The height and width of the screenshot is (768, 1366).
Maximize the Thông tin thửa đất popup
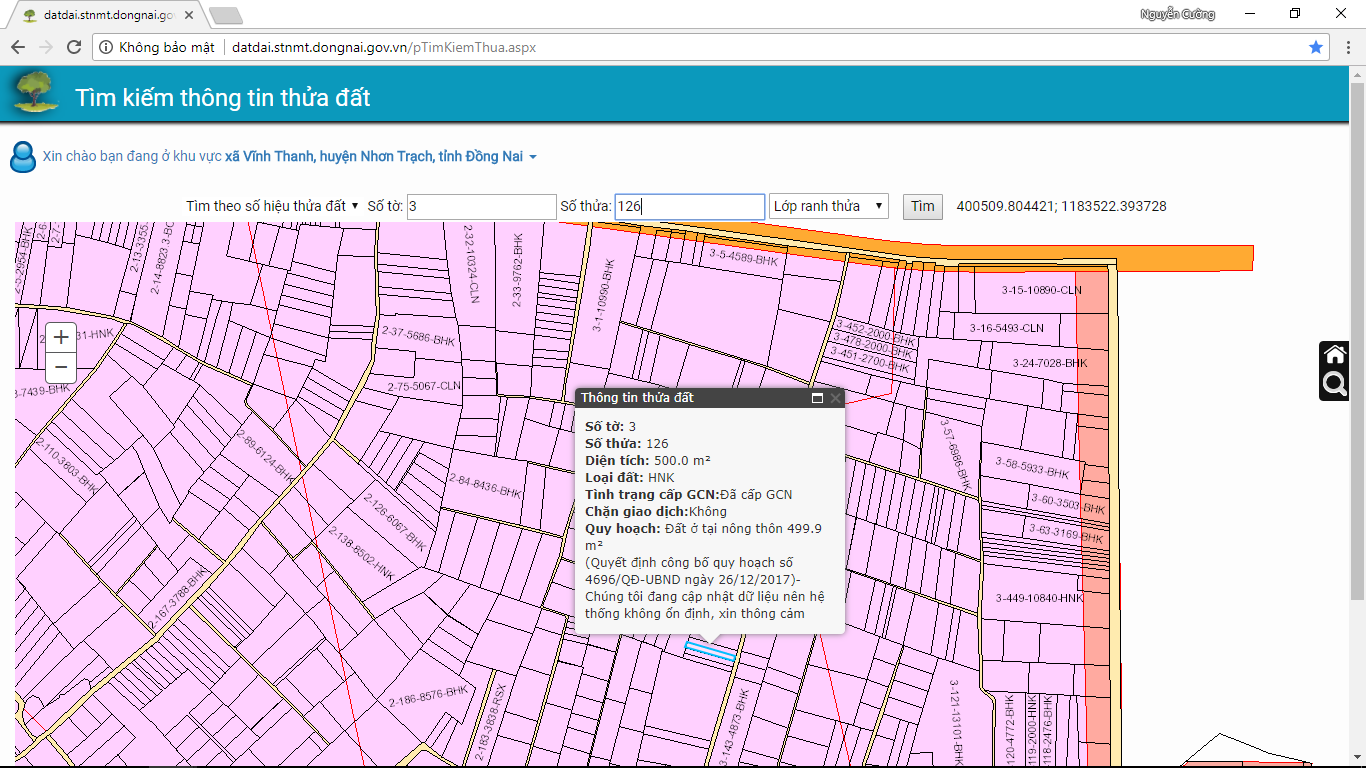point(817,398)
